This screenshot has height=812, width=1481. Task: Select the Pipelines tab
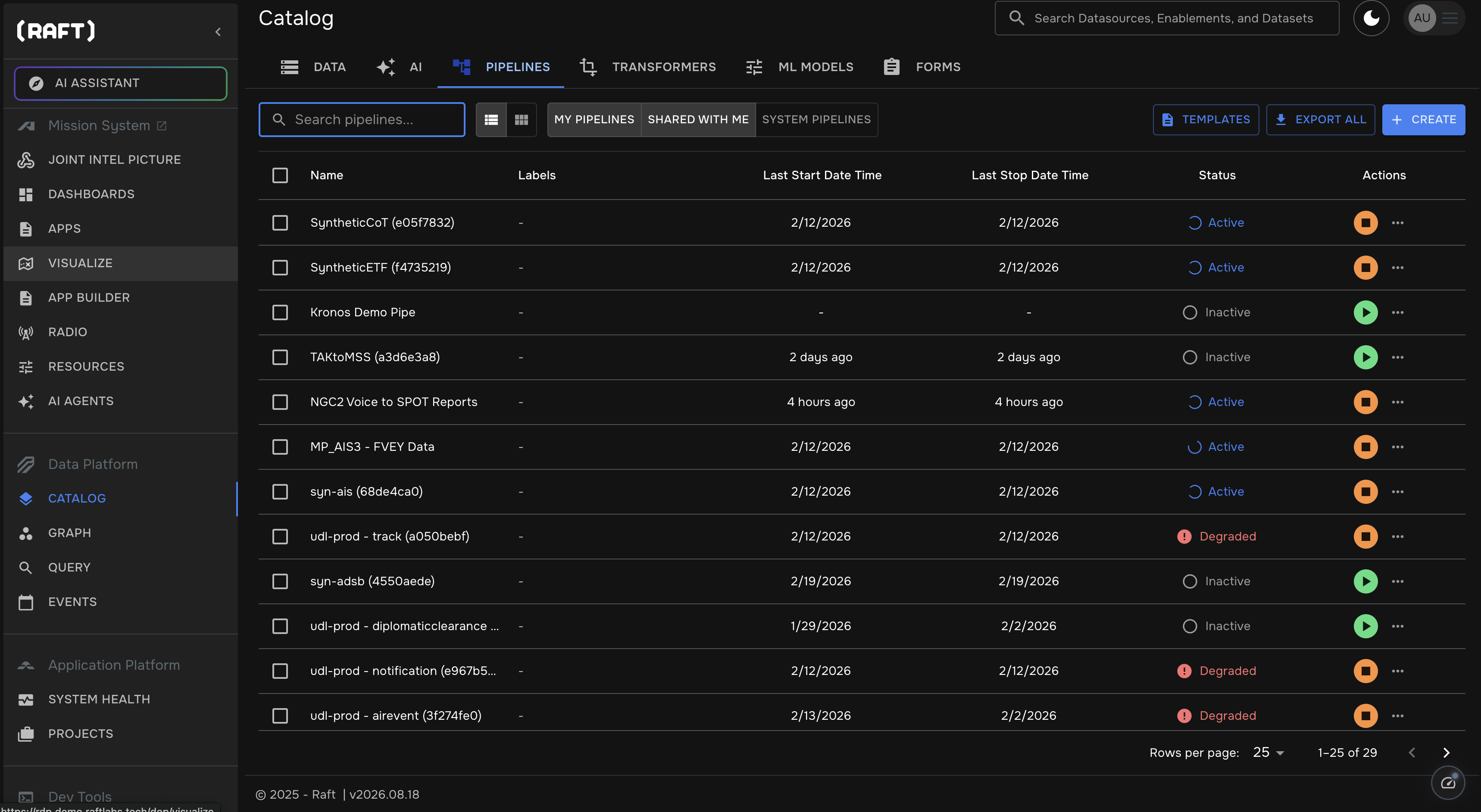(501, 67)
